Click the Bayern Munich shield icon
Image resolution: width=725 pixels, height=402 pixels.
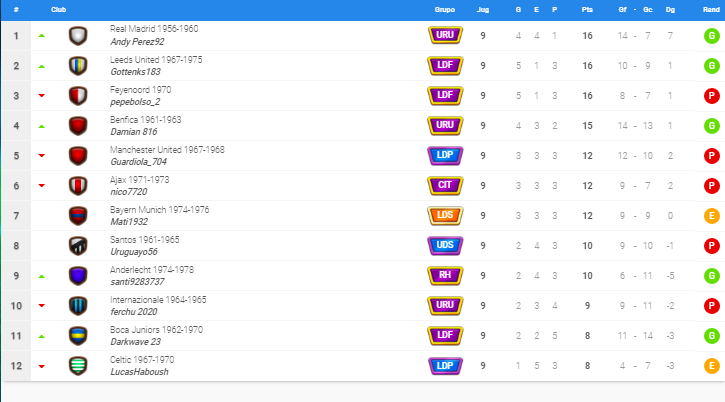pyautogui.click(x=78, y=216)
